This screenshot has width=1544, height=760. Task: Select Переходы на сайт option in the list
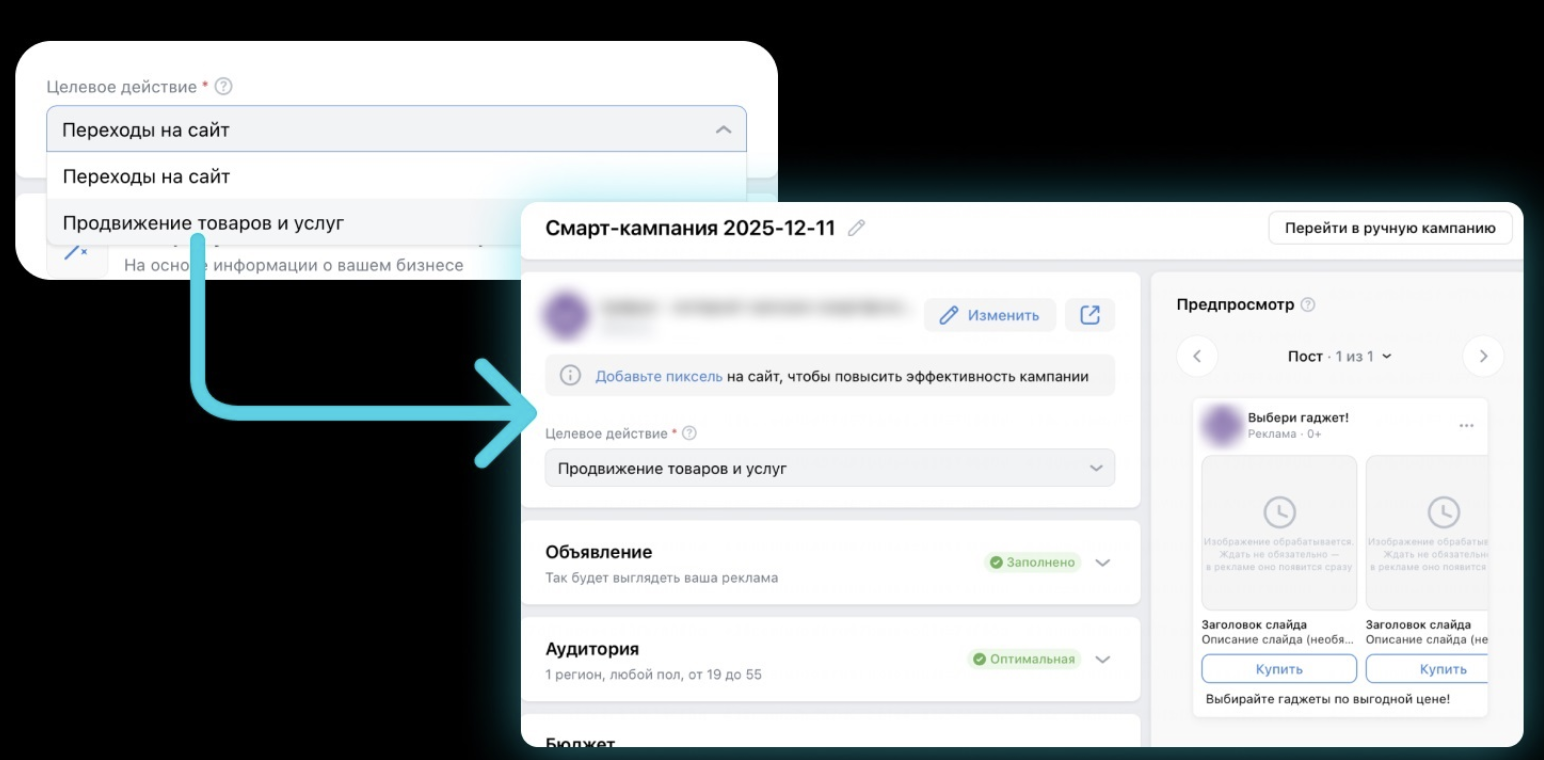pos(146,176)
